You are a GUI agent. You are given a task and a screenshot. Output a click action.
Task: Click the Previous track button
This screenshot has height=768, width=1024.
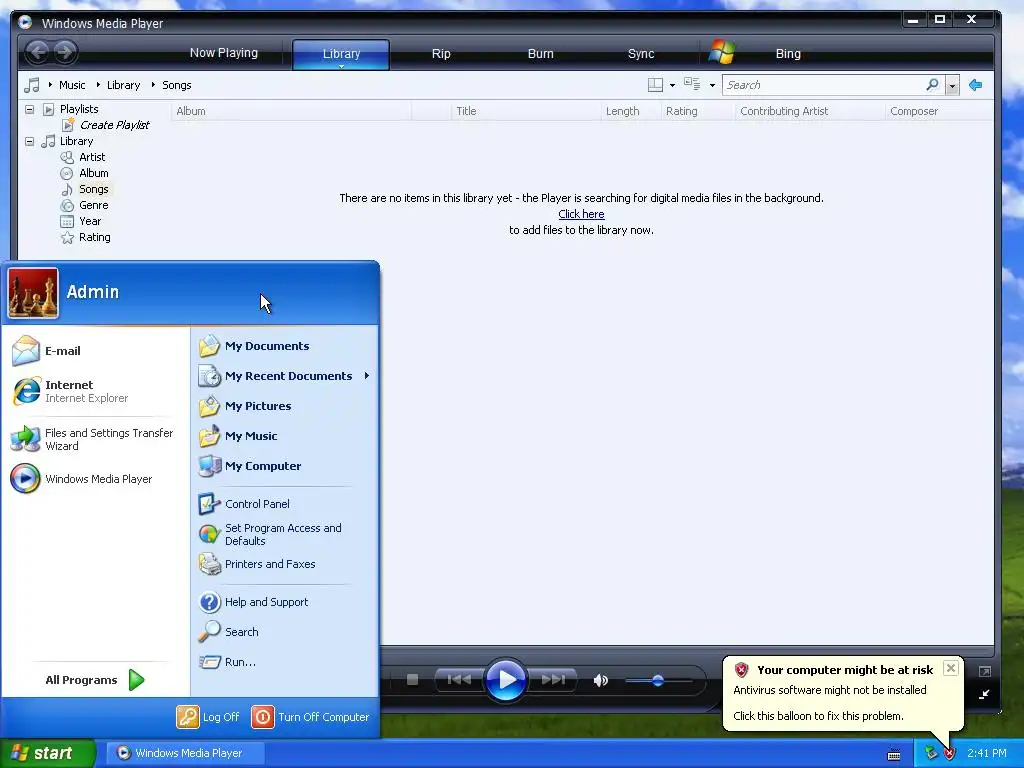tap(459, 680)
